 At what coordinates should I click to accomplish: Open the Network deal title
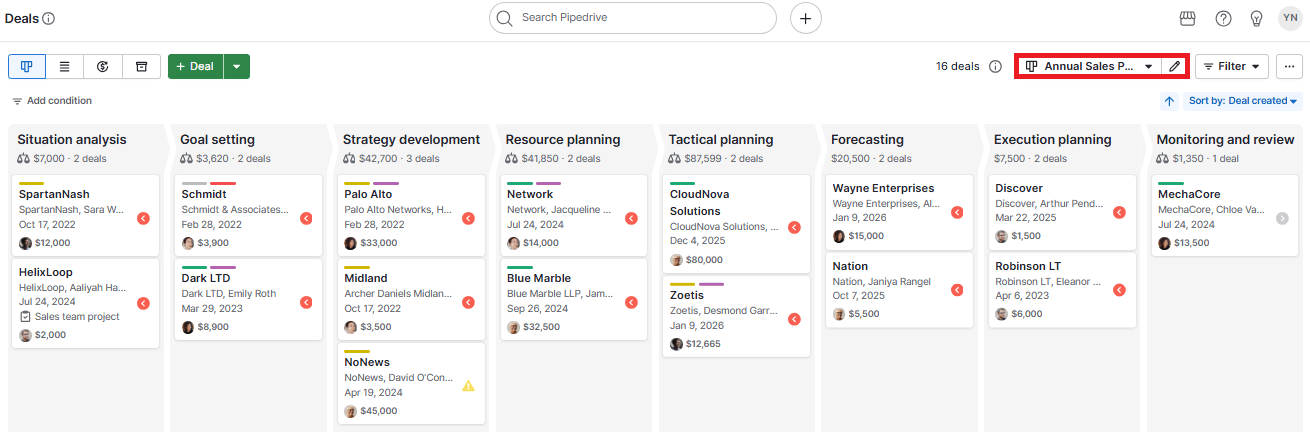[x=530, y=194]
